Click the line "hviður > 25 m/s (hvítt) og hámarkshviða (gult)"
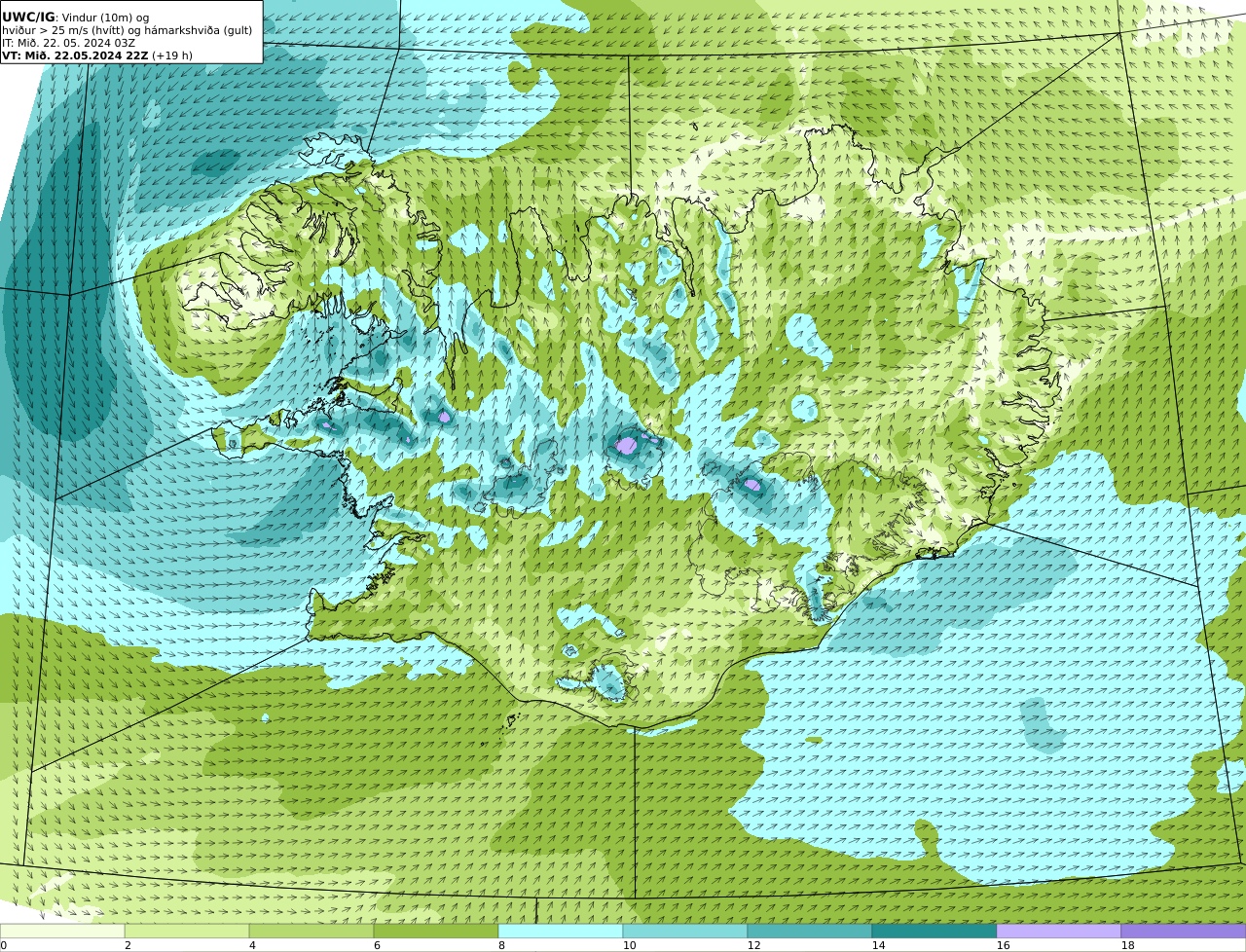The width and height of the screenshot is (1246, 952). pos(127,30)
